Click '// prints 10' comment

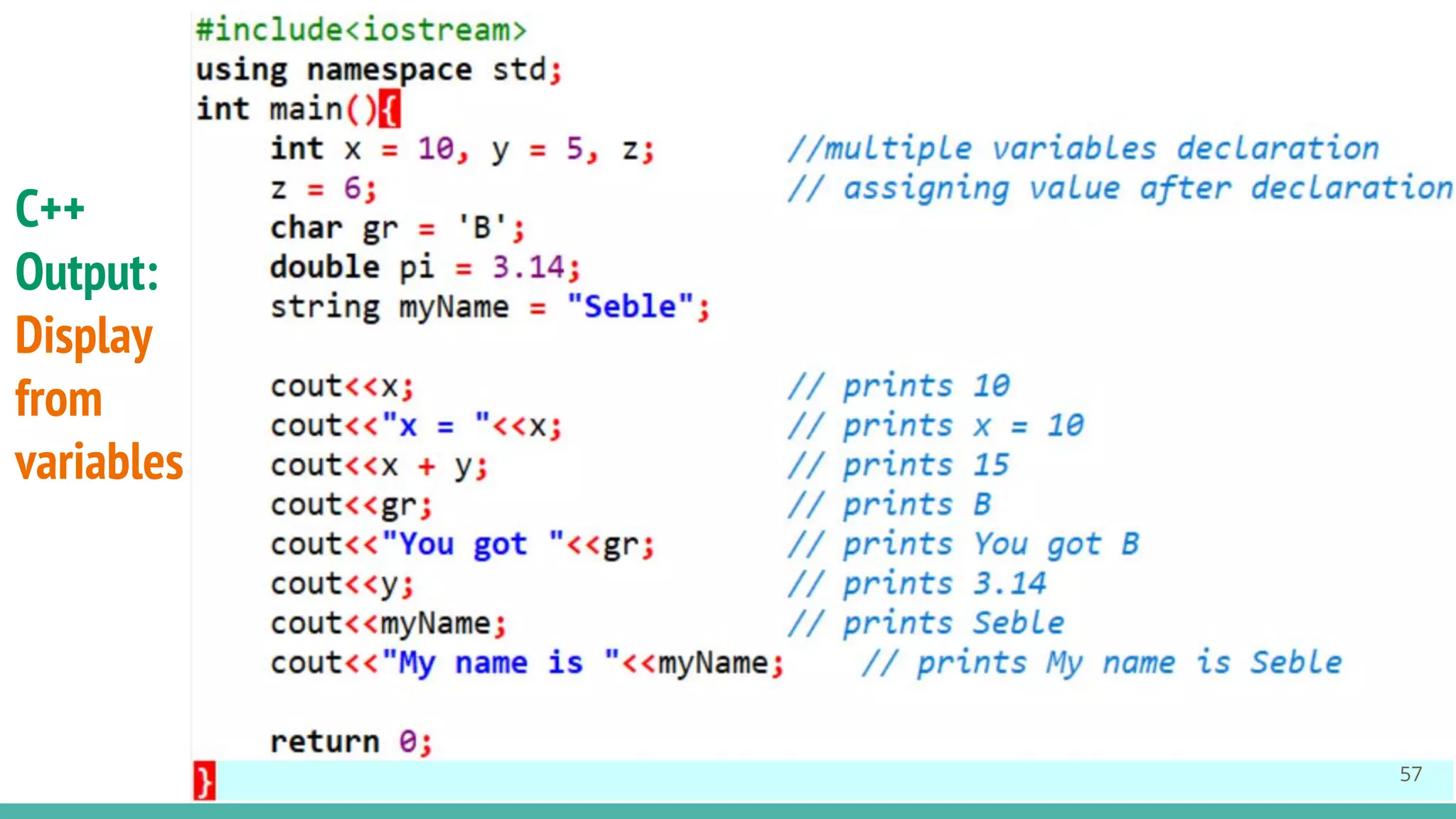(x=899, y=386)
